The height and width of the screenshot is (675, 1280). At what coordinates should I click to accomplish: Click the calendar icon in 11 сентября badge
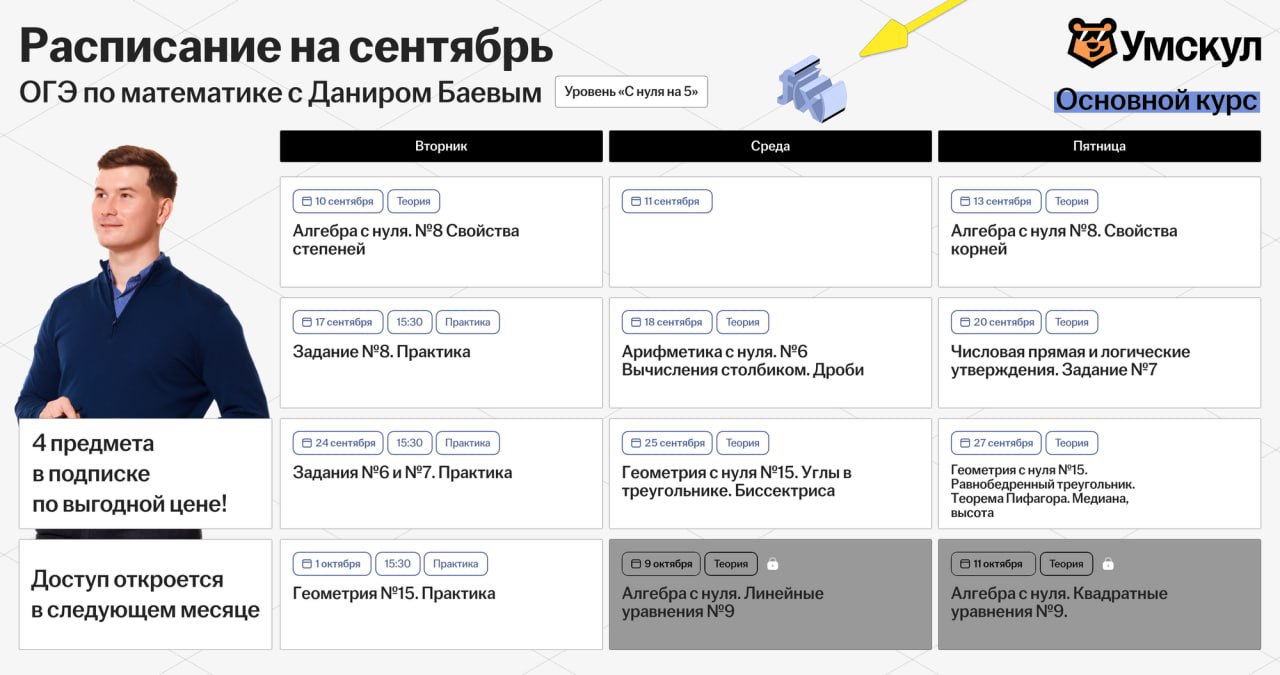pos(635,201)
